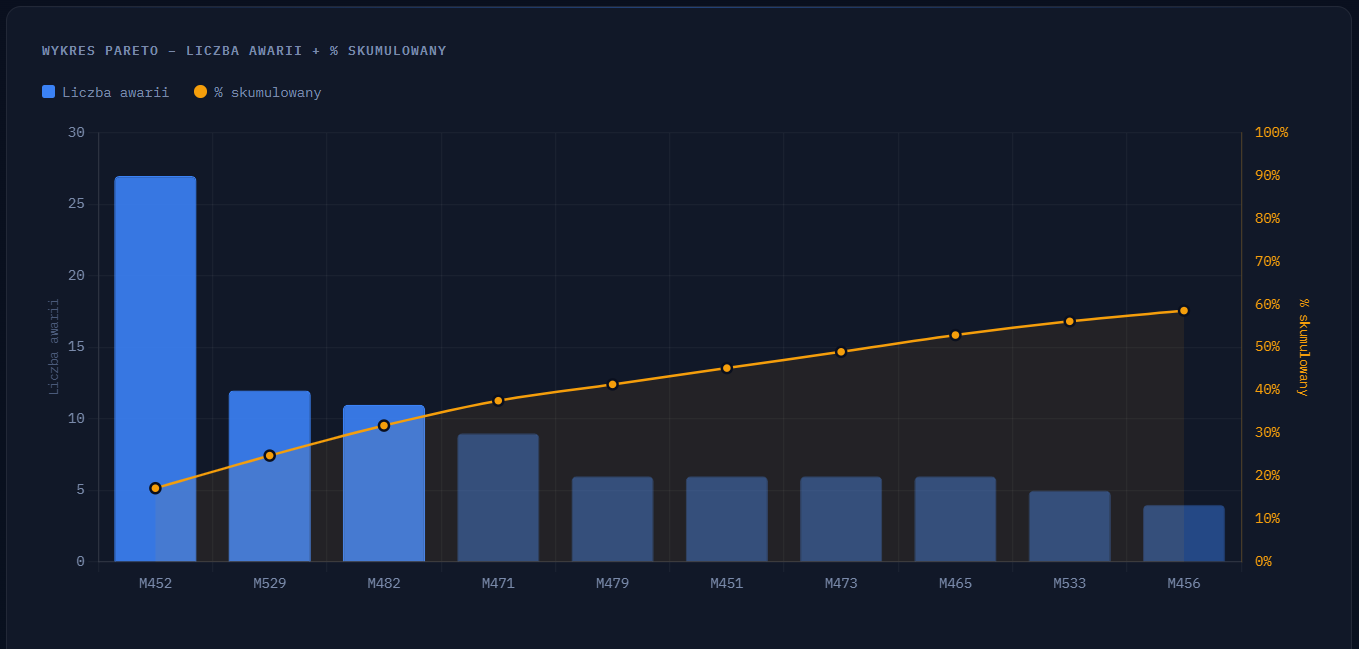Image resolution: width=1359 pixels, height=649 pixels.
Task: Toggle the % skumulowany legend series
Action: pos(257,92)
